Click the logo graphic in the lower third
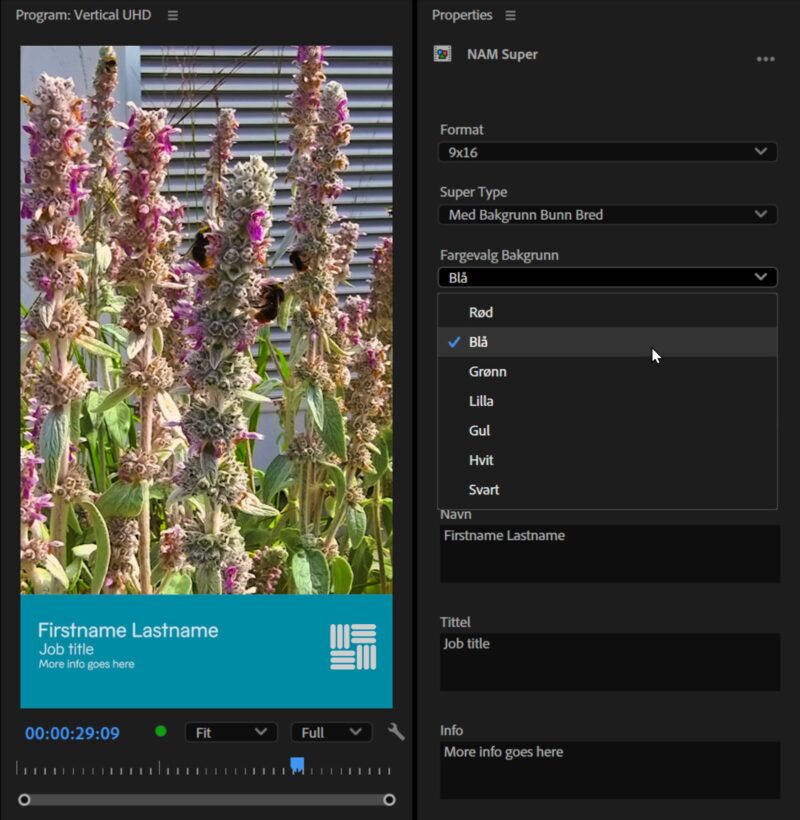The width and height of the screenshot is (800, 820). [x=353, y=647]
